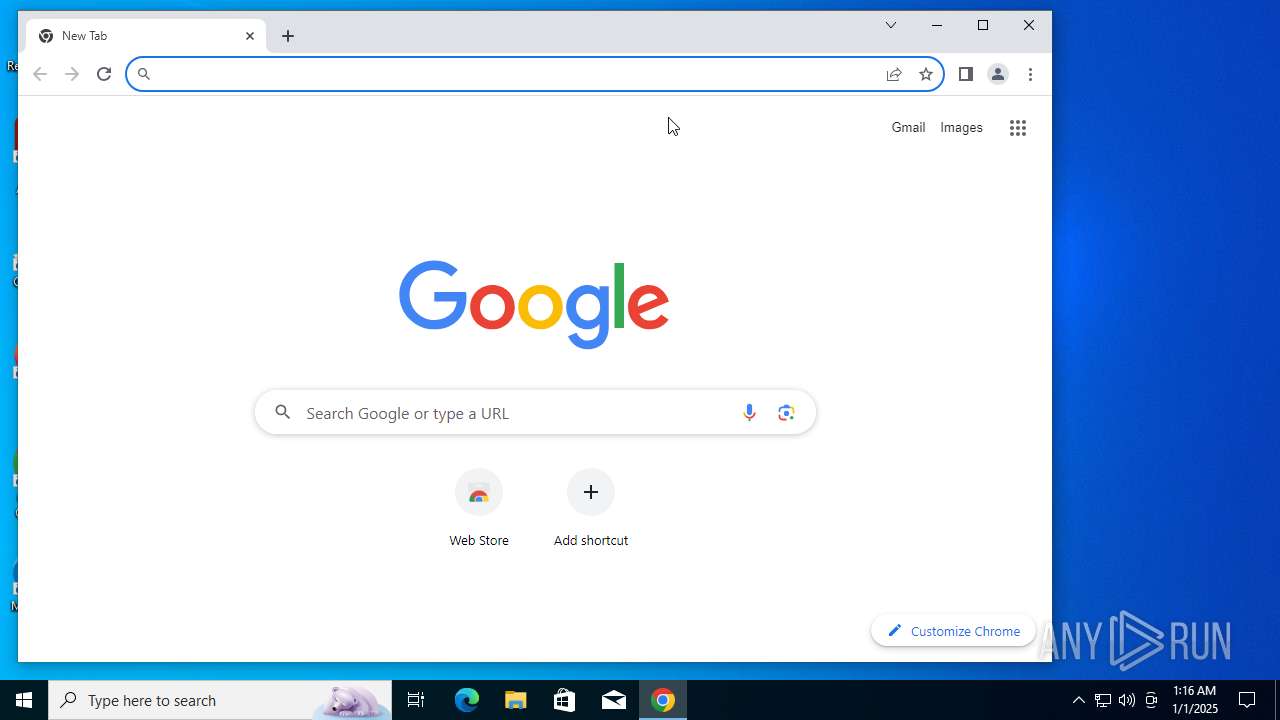
Task: Open Windows Start menu
Action: 24,700
